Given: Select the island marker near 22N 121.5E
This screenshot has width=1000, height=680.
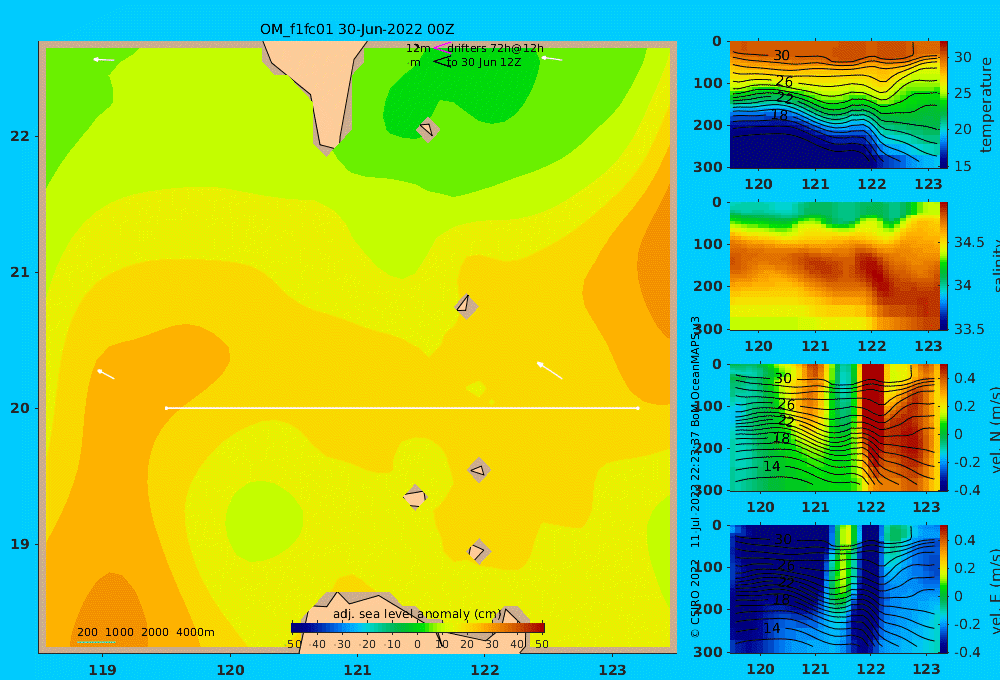Looking at the screenshot, I should coord(427,129).
